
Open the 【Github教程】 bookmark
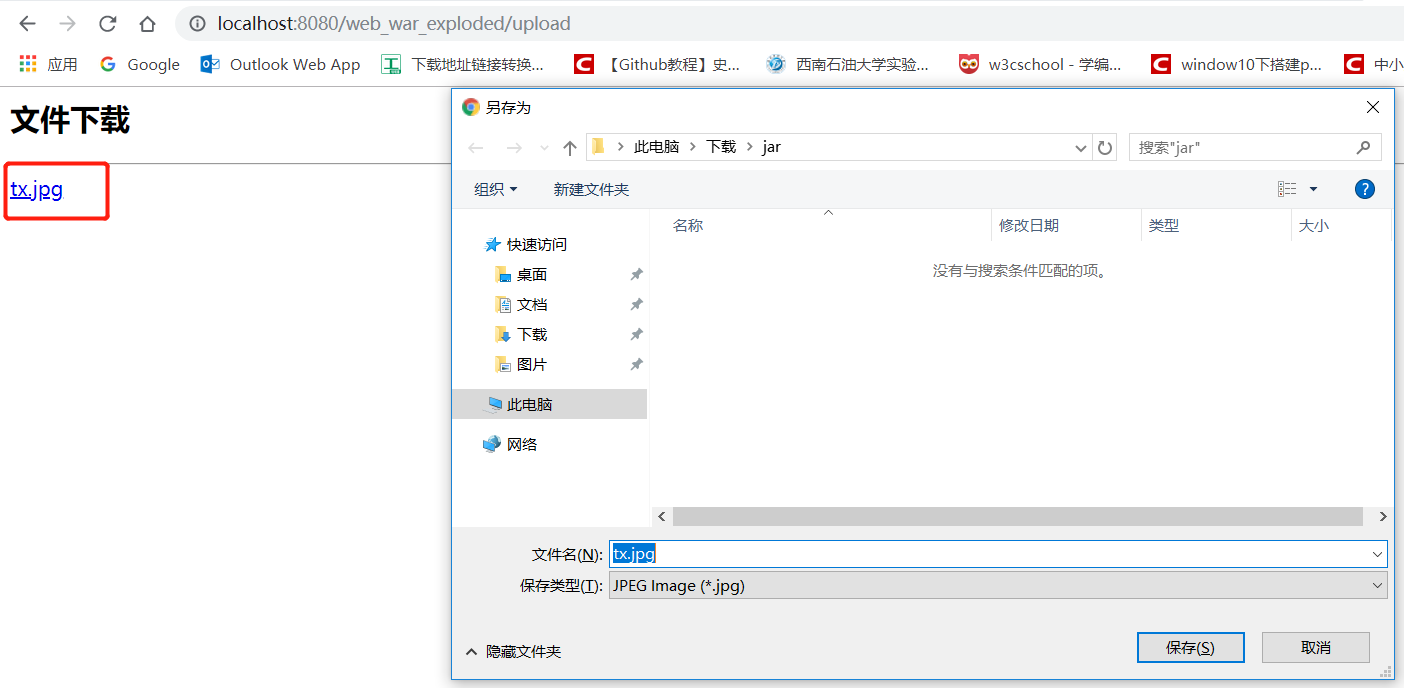[657, 64]
